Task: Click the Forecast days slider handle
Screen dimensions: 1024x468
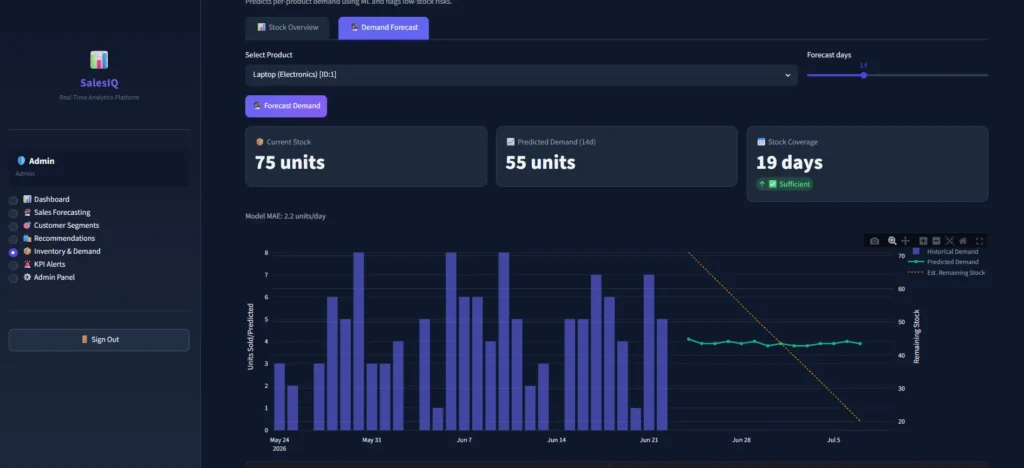Action: (x=863, y=75)
